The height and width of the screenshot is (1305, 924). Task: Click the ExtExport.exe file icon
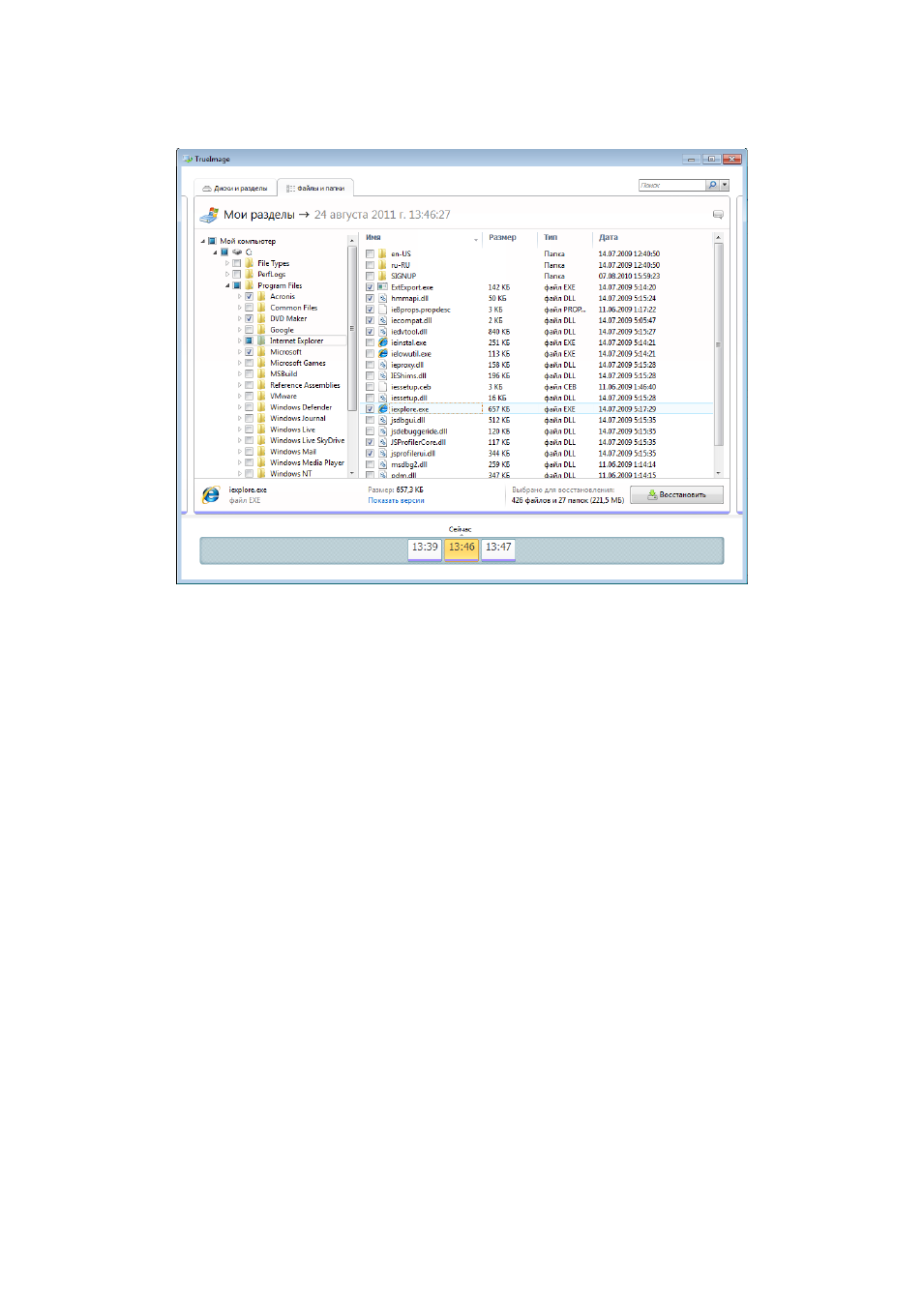click(383, 287)
